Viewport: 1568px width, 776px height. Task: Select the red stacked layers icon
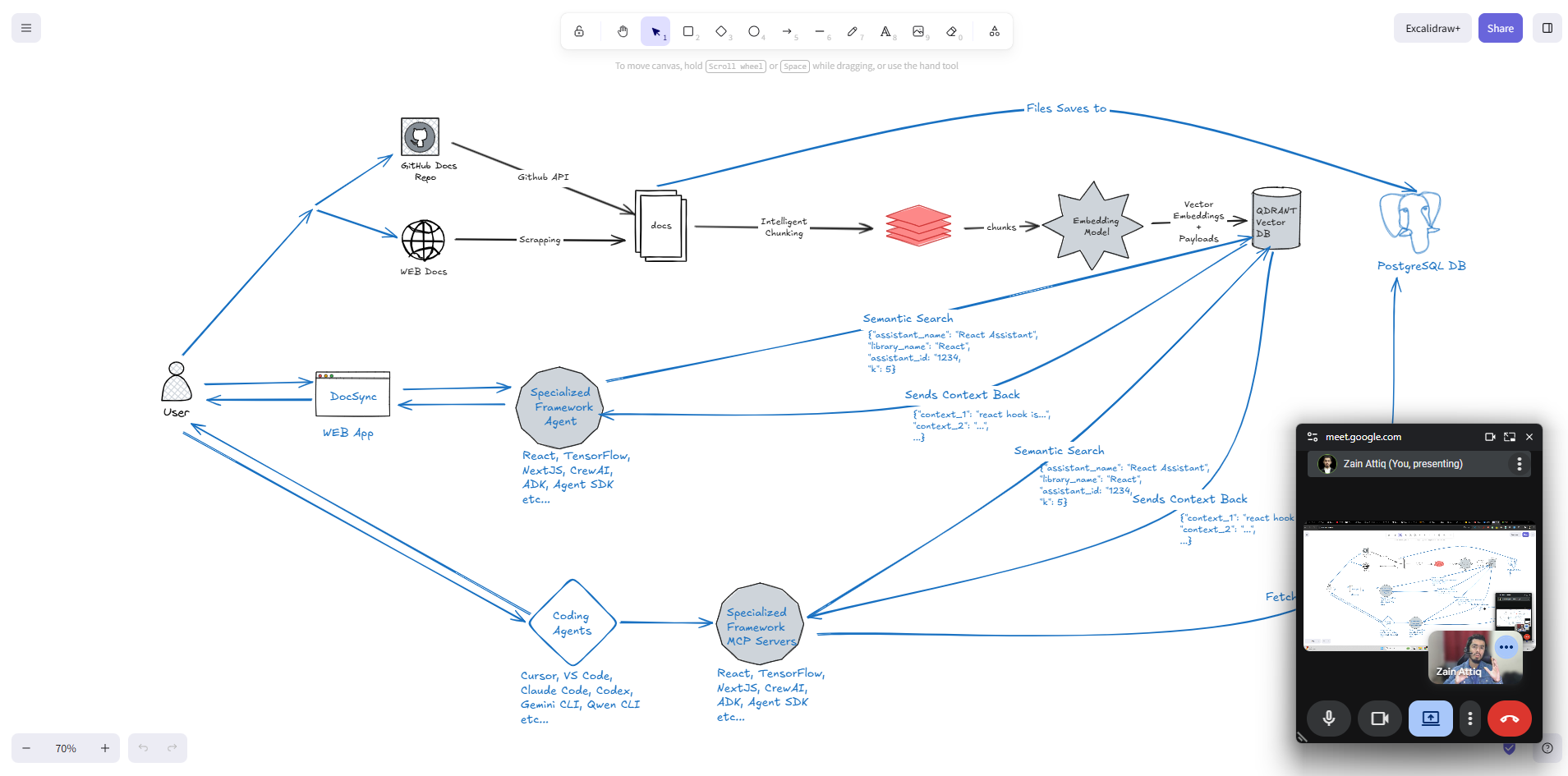(918, 225)
